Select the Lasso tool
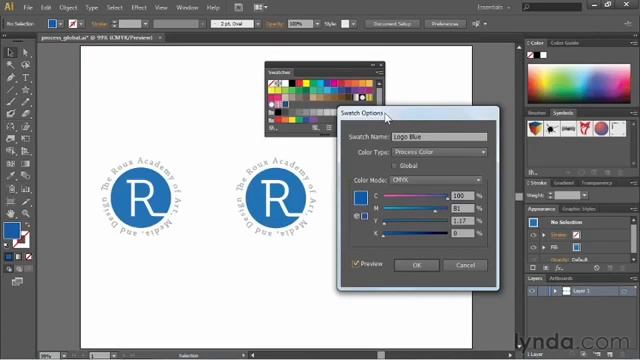The width and height of the screenshot is (640, 360). tap(25, 65)
